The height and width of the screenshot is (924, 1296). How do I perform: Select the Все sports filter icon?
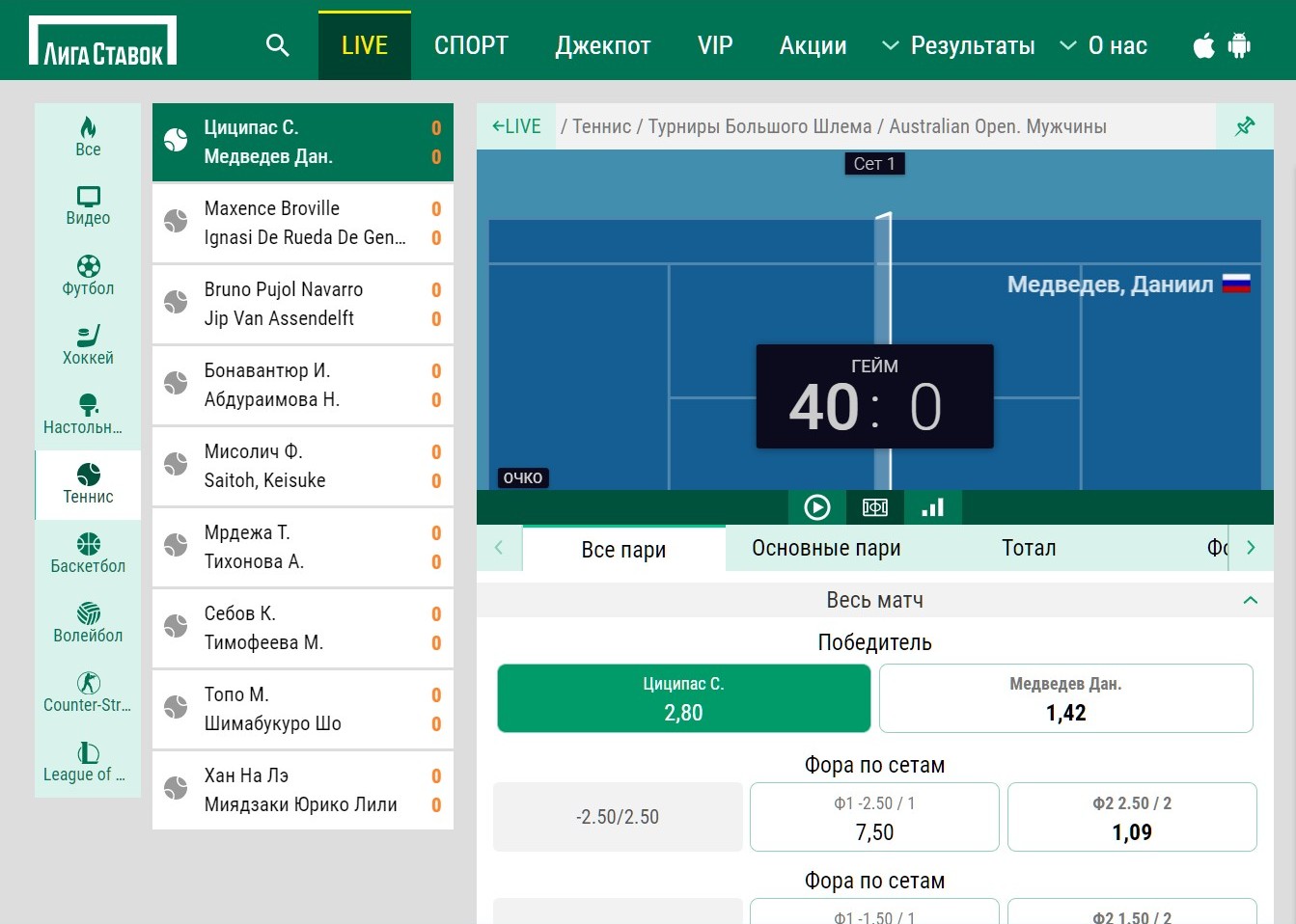pyautogui.click(x=88, y=137)
